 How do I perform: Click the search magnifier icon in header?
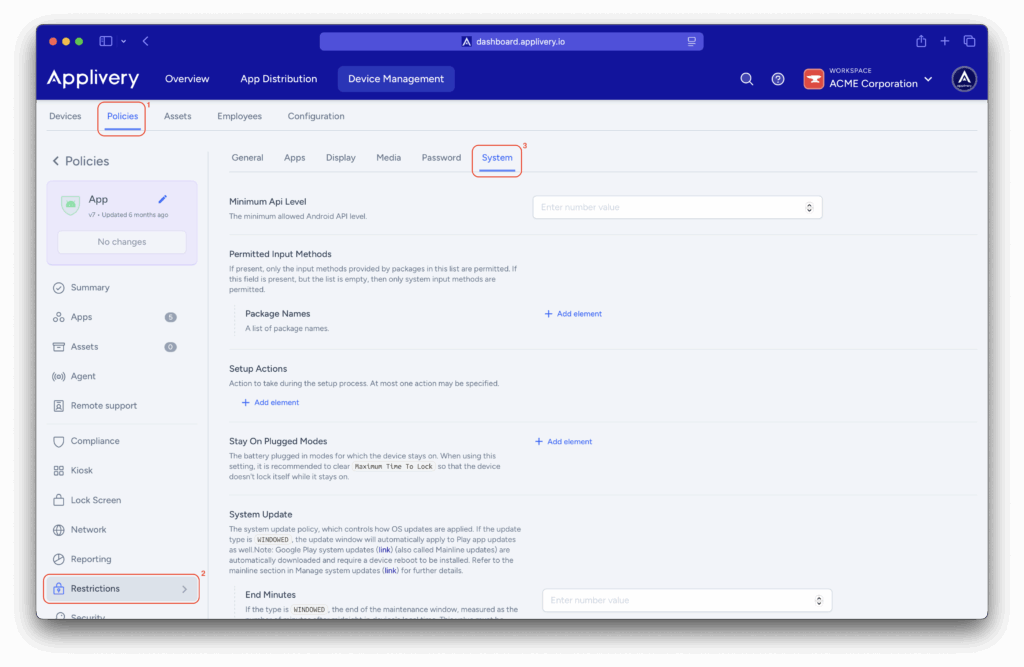pyautogui.click(x=746, y=79)
